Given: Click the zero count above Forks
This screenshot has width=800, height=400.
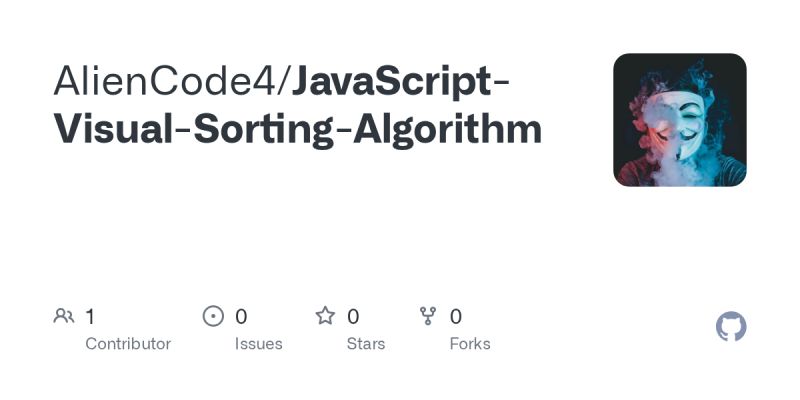Looking at the screenshot, I should point(456,317).
